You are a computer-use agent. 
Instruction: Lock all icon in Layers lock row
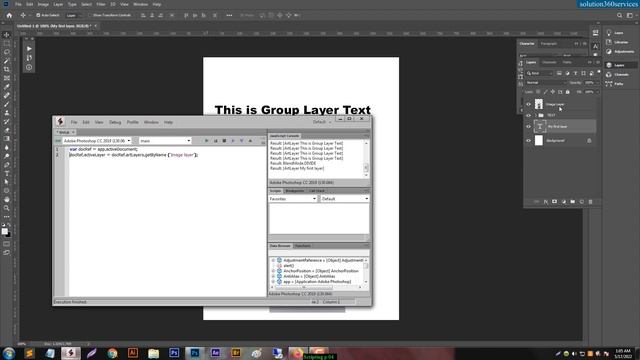(x=567, y=92)
